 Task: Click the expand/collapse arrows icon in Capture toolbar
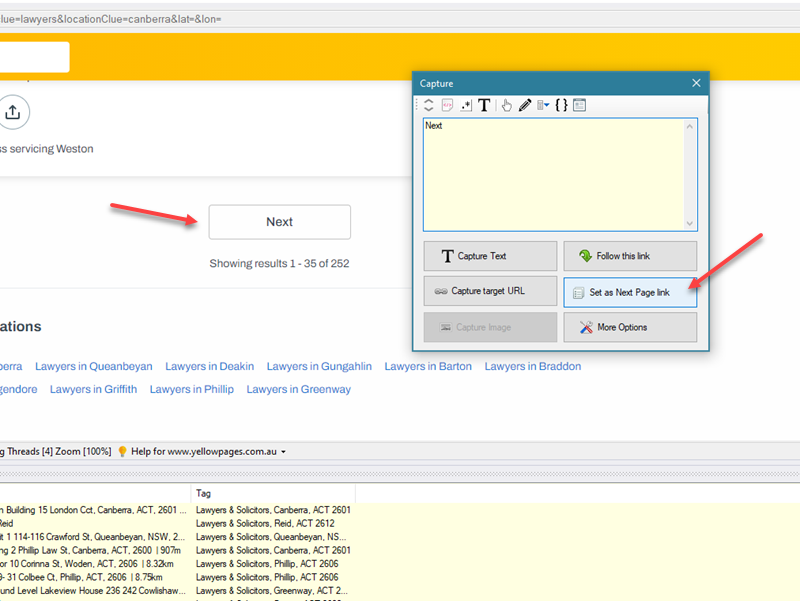[429, 105]
